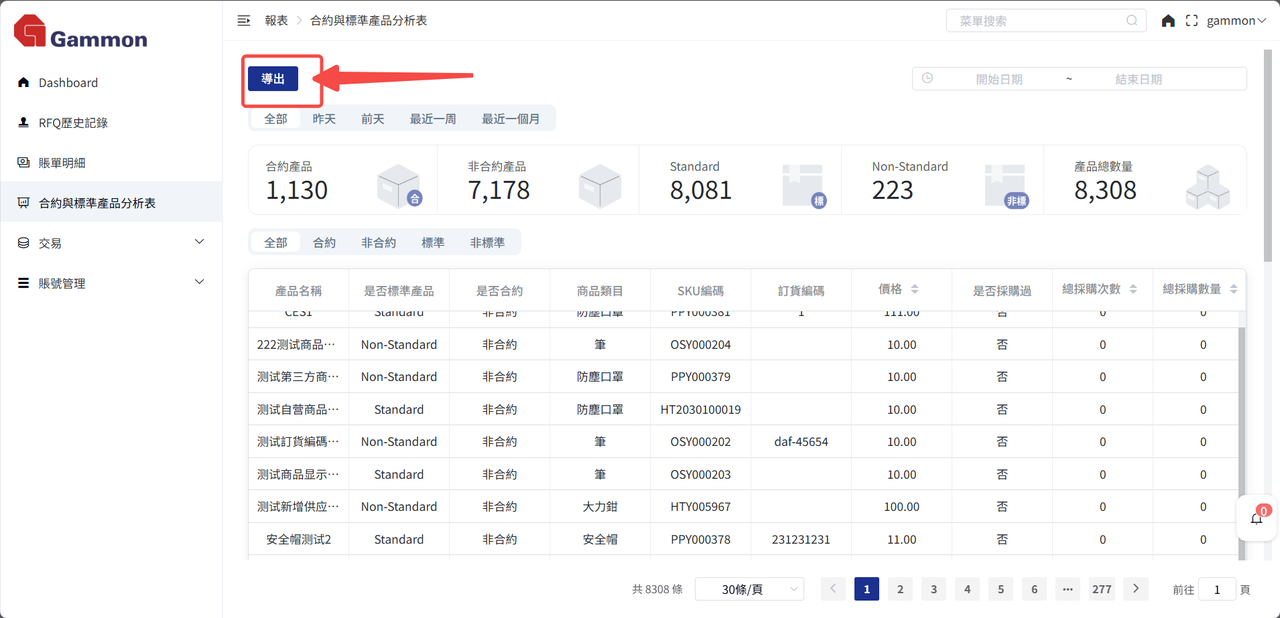Open the 30條/頁 page size dropdown

[749, 590]
